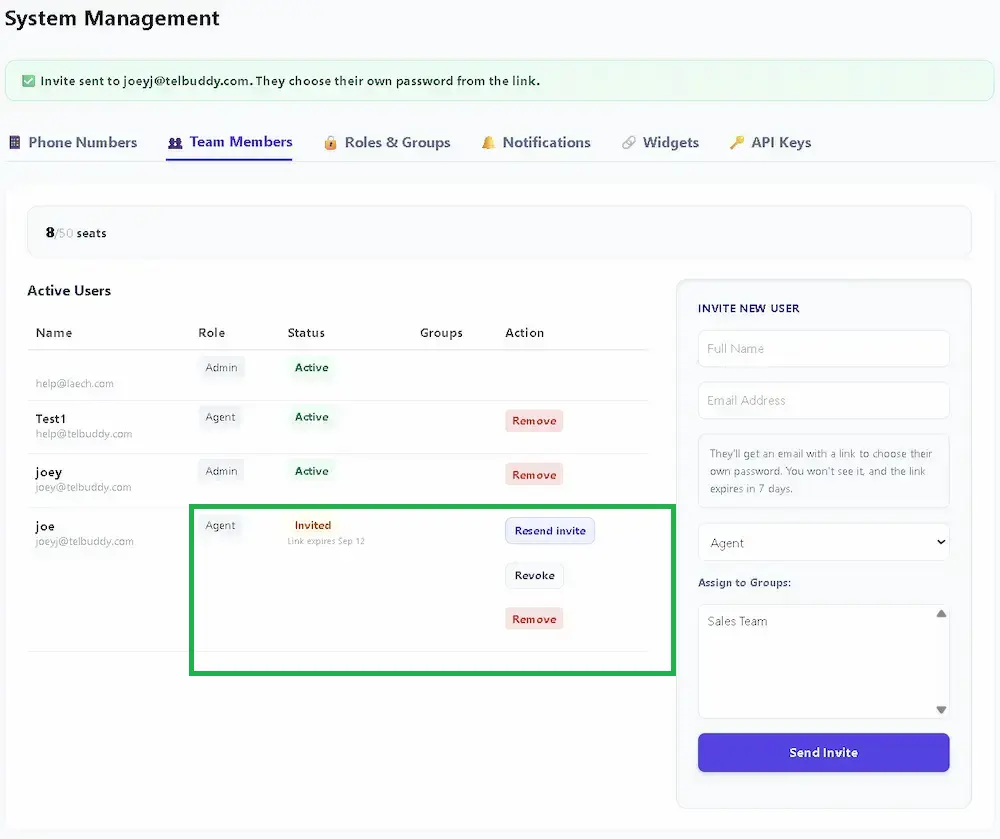Click the Active Users heading
The width and height of the screenshot is (1000, 839).
(69, 291)
